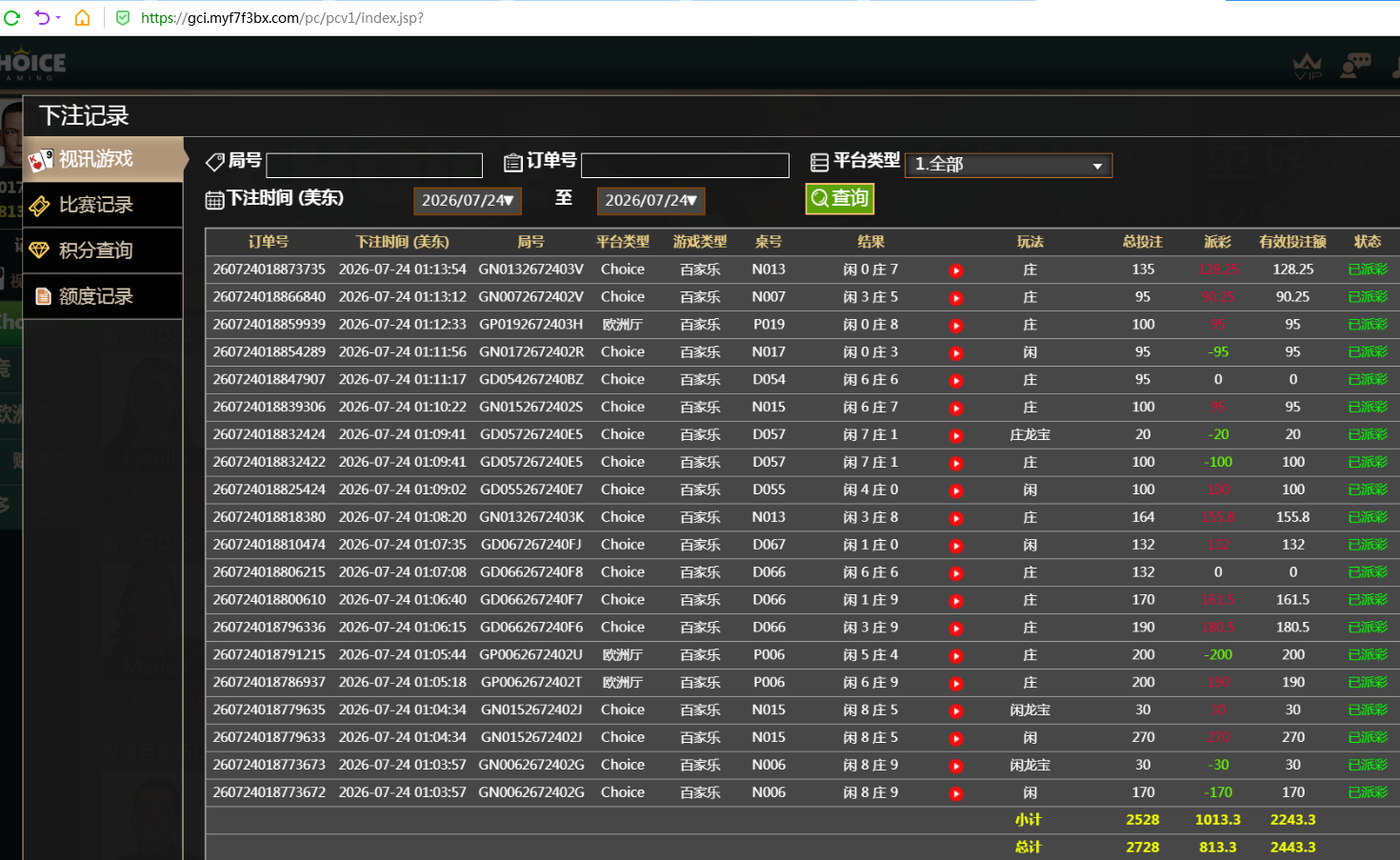The width and height of the screenshot is (1400, 860).
Task: Click the 下注记录 page title
Action: pos(84,115)
